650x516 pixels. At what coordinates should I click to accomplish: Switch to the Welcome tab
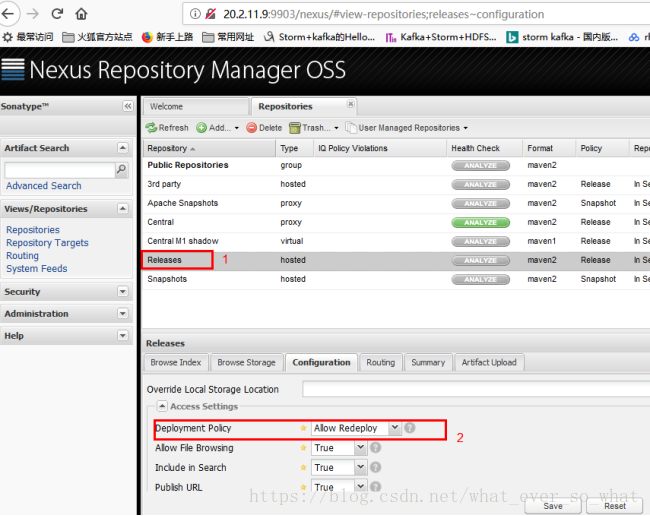196,107
